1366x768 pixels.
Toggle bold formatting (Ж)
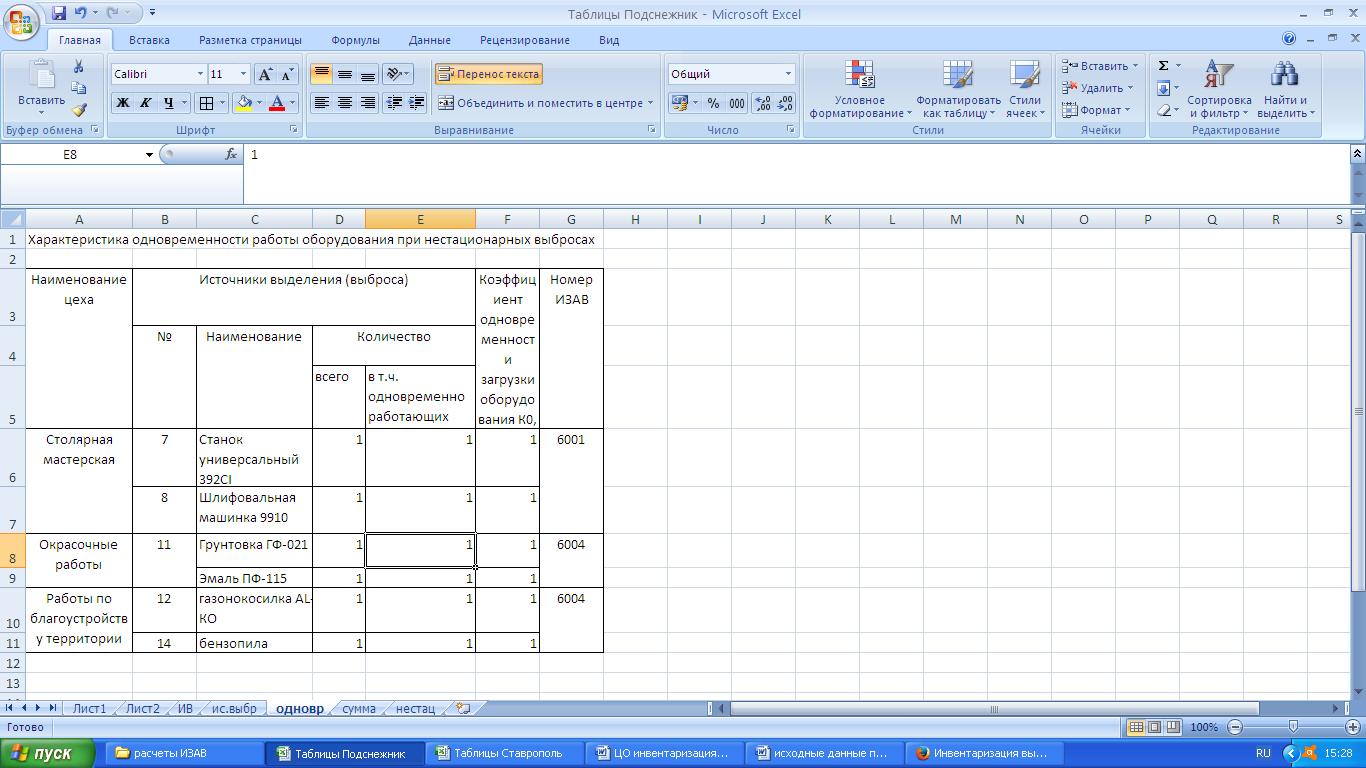(123, 103)
